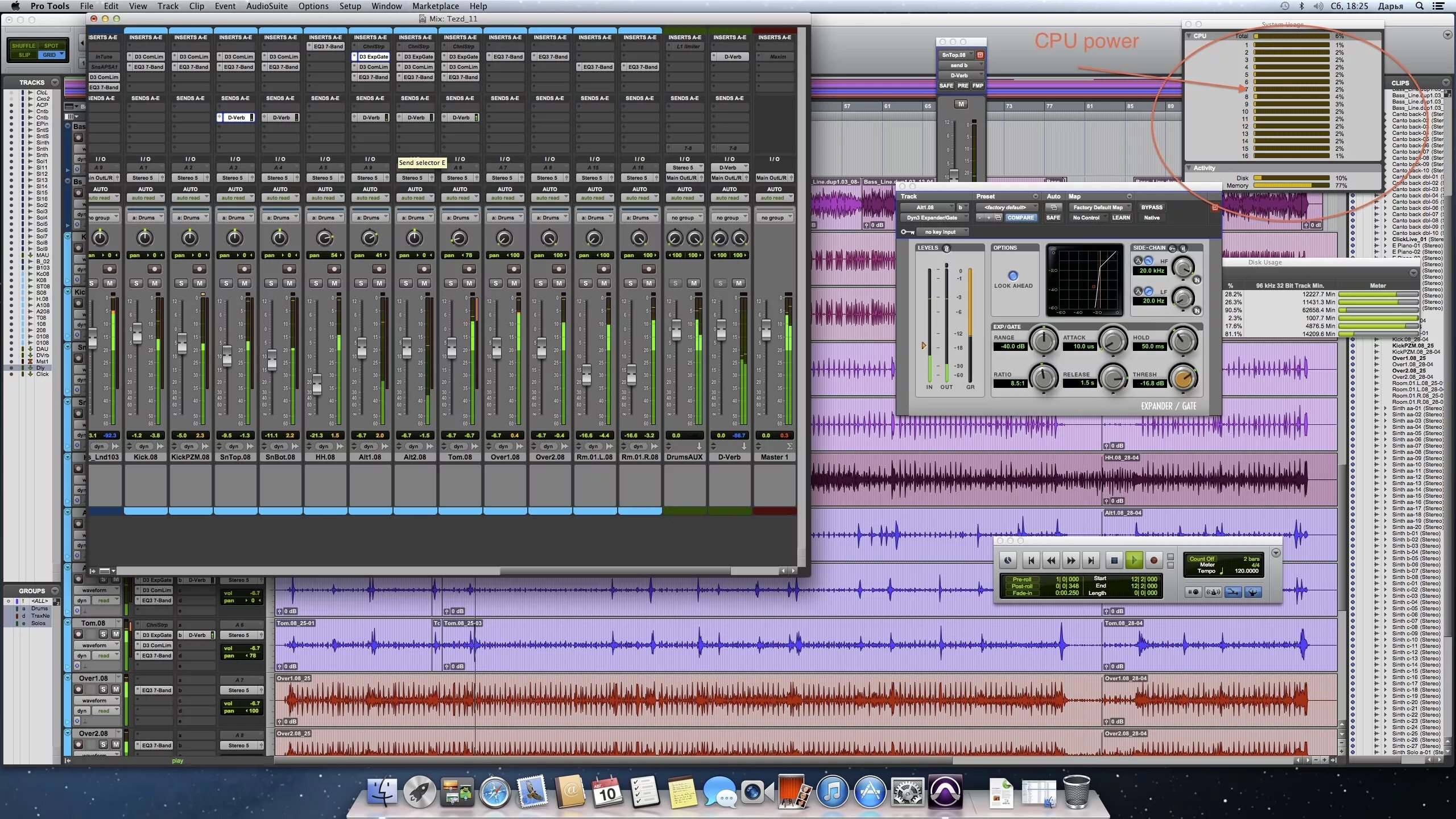Click the HF low-pass filter shape icon
The width and height of the screenshot is (1456, 819).
tap(1148, 260)
